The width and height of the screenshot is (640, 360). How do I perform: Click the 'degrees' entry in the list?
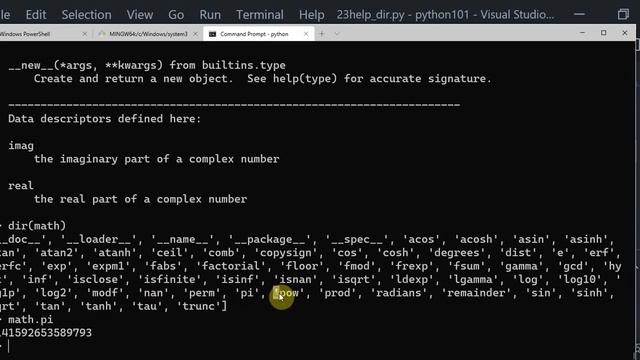pos(456,253)
